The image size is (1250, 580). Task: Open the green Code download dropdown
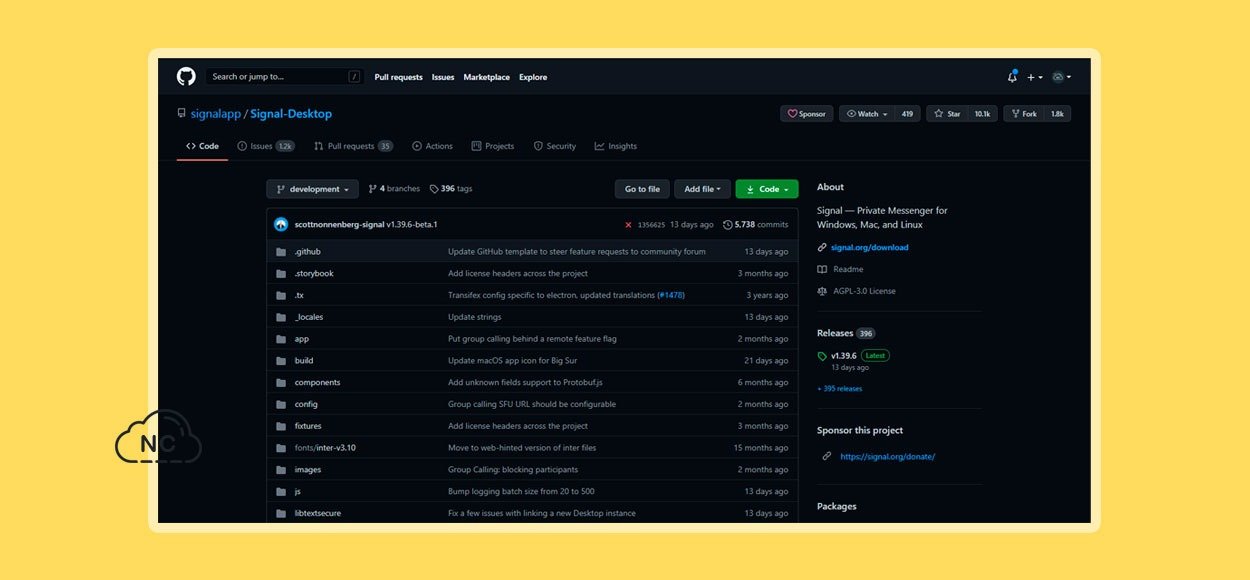pos(767,189)
